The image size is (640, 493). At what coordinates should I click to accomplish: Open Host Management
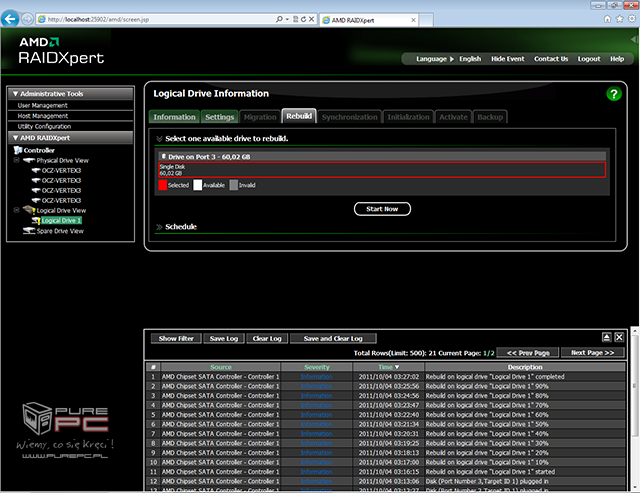pos(42,116)
